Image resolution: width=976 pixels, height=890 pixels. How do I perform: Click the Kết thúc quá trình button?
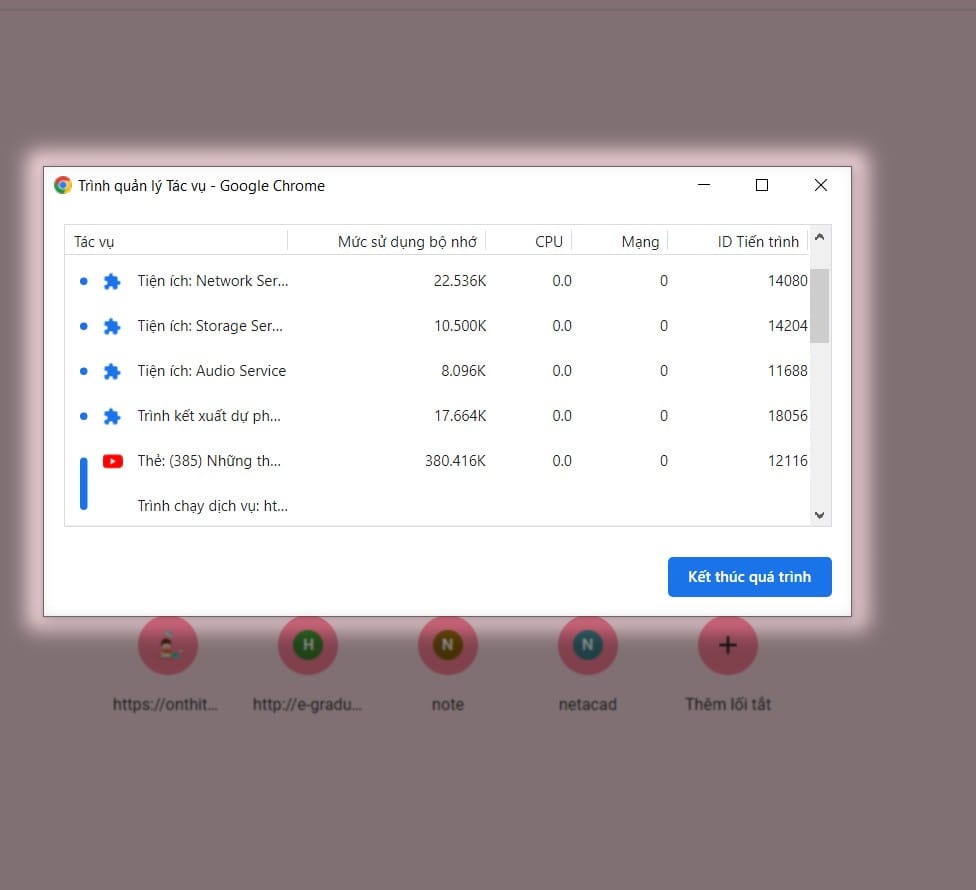749,577
